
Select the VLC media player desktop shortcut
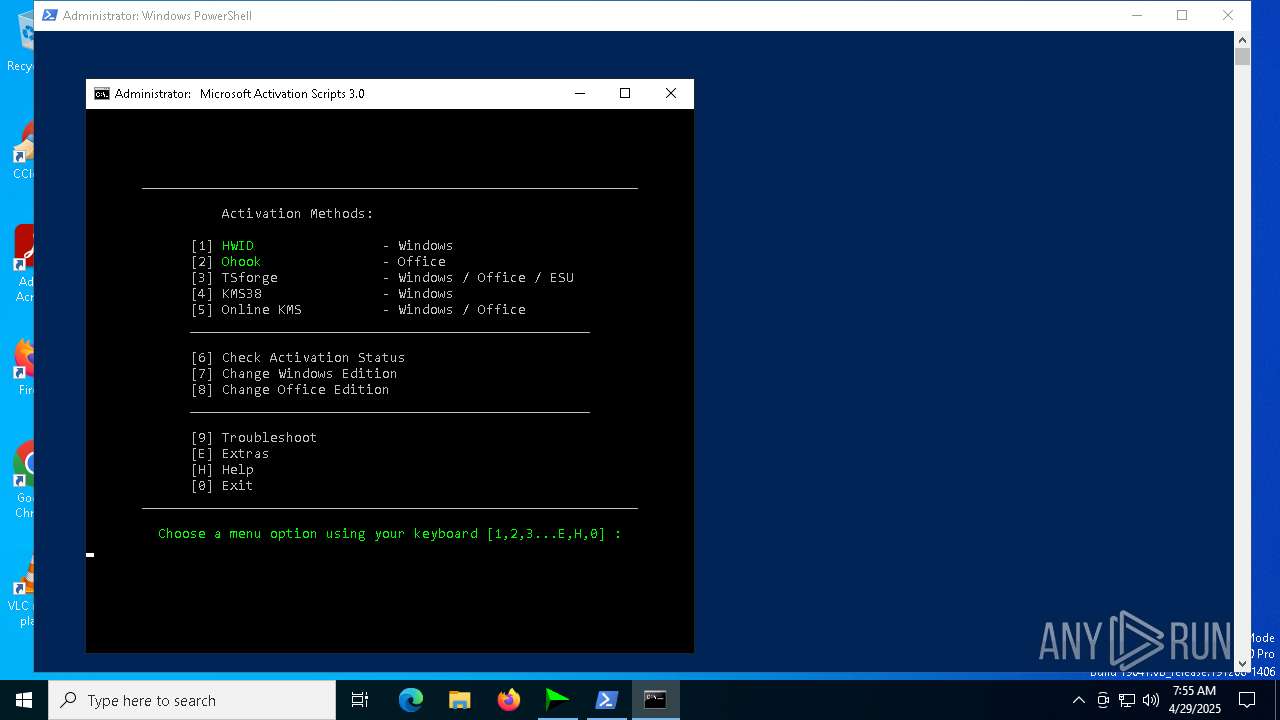24,590
